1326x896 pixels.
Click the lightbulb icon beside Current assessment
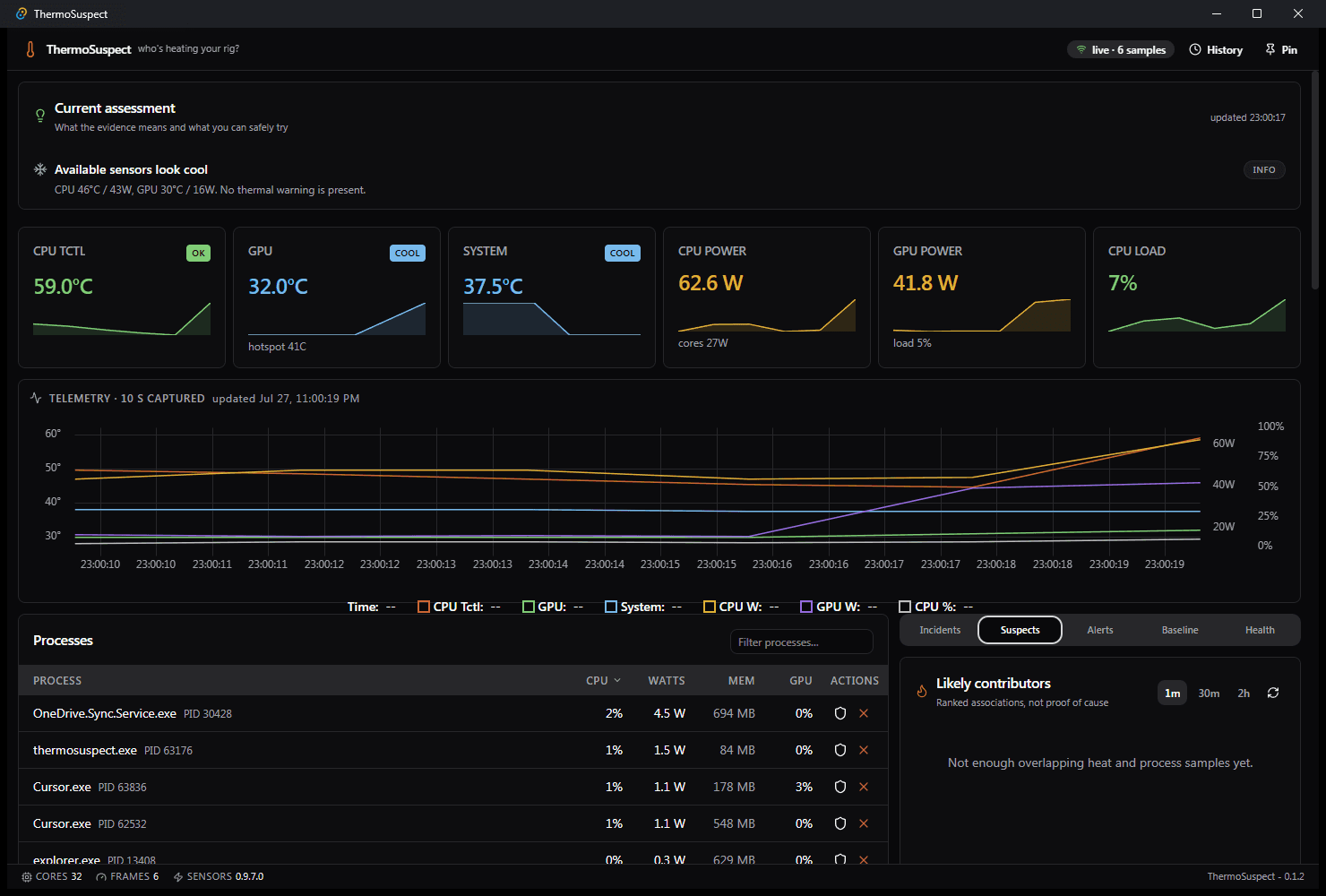40,116
